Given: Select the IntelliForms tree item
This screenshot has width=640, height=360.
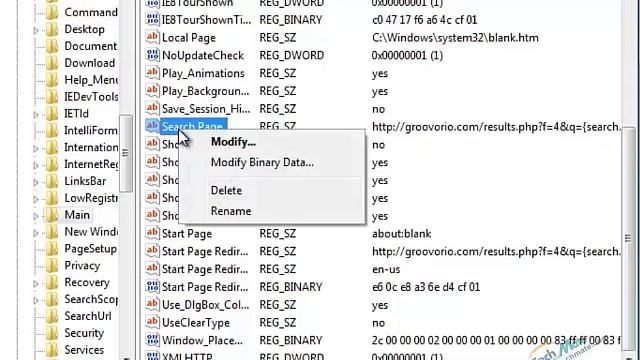Looking at the screenshot, I should click(x=91, y=131).
